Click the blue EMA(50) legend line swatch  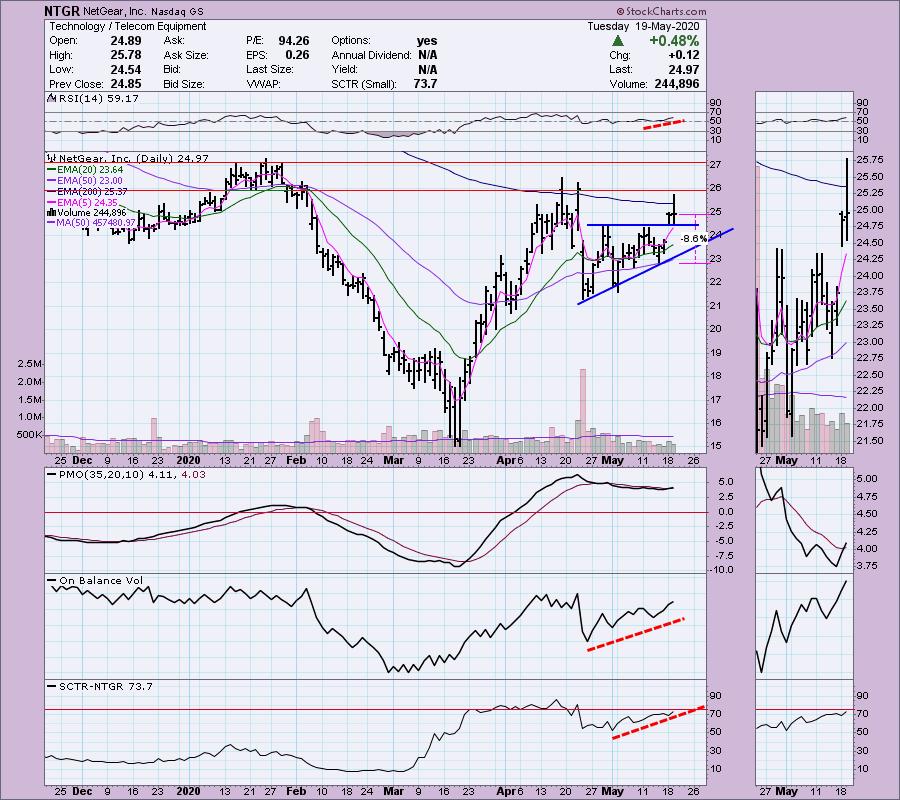[x=52, y=181]
